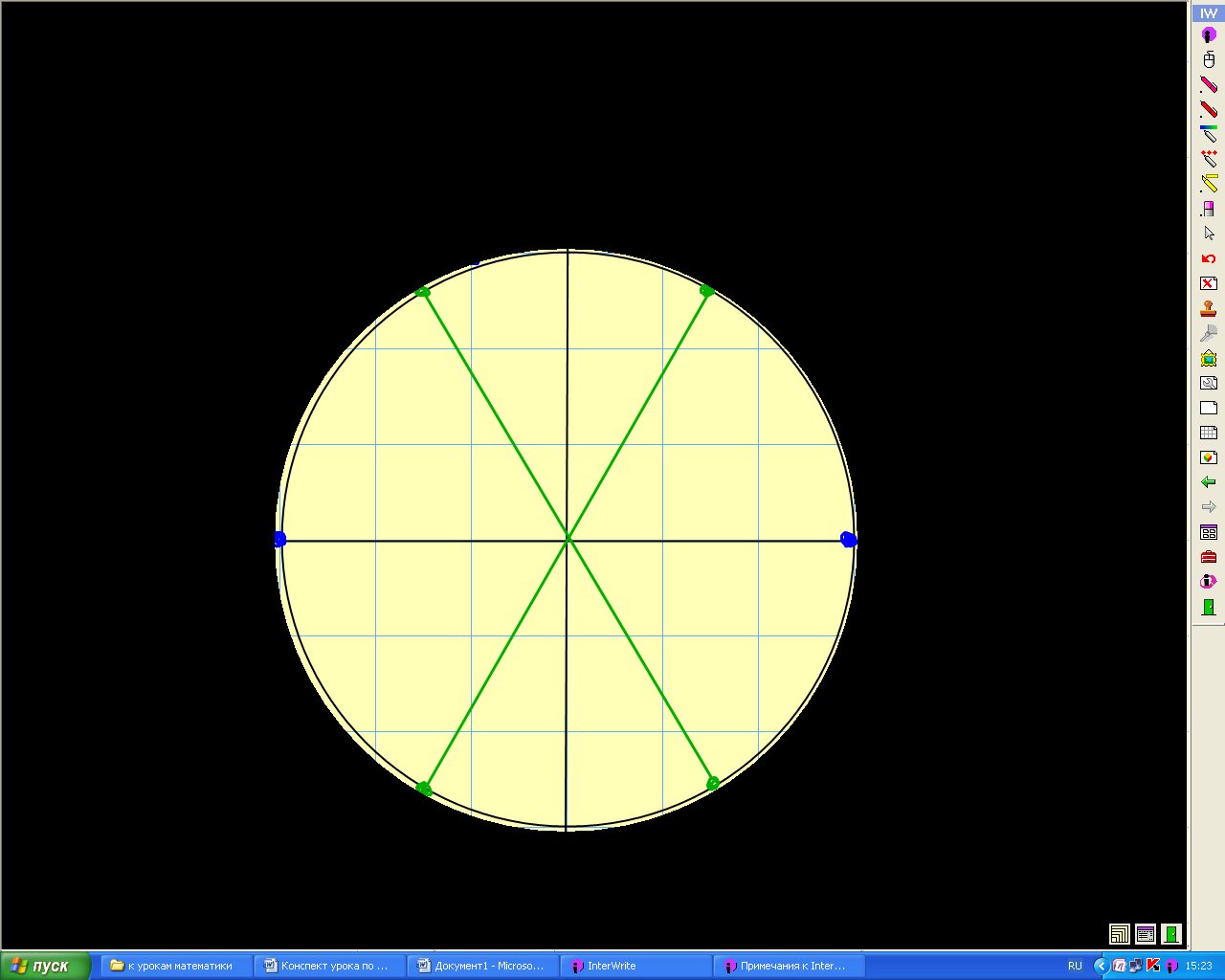Switch to InterWrite taskbar item
Viewport: 1225px width, 980px height.
(x=636, y=966)
